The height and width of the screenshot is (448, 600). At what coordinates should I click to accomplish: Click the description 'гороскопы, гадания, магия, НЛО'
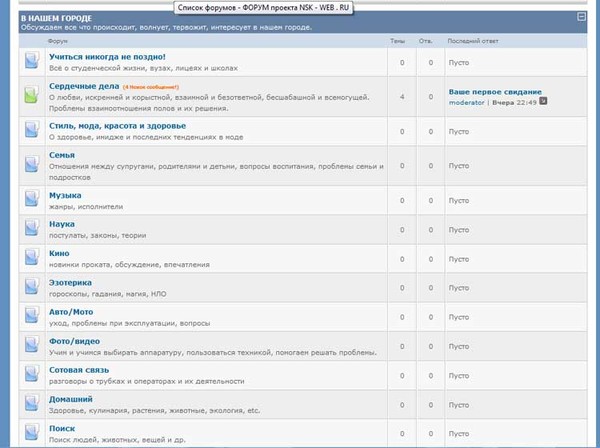(x=108, y=294)
